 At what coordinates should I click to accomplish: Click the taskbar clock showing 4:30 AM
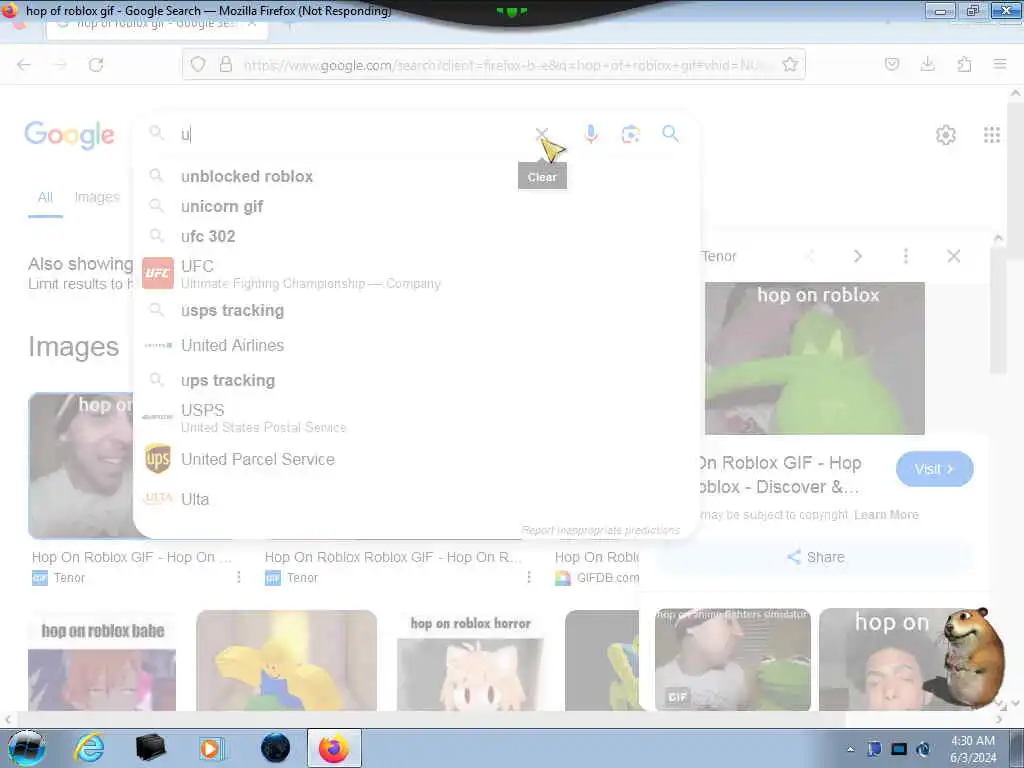click(x=972, y=749)
